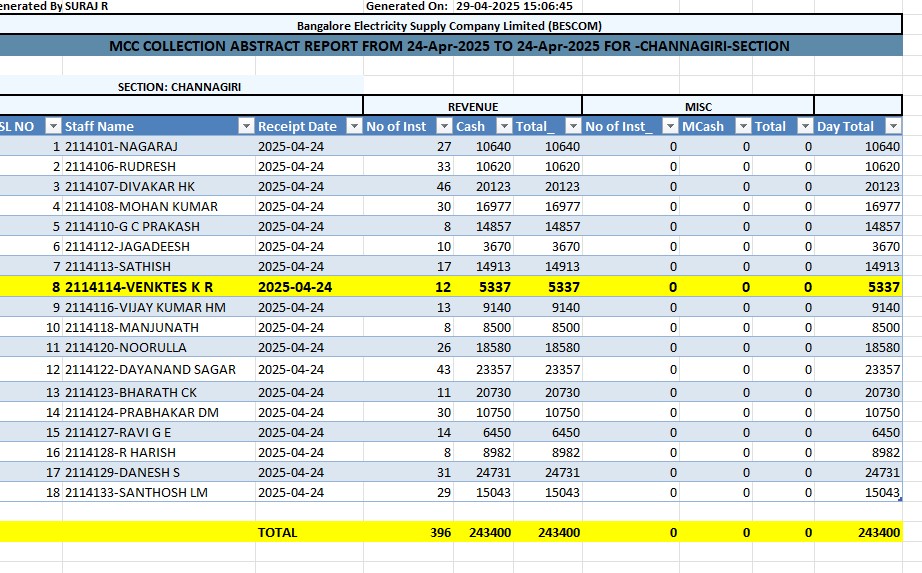
Task: Select the Day Total sum 243400
Action: [858, 532]
